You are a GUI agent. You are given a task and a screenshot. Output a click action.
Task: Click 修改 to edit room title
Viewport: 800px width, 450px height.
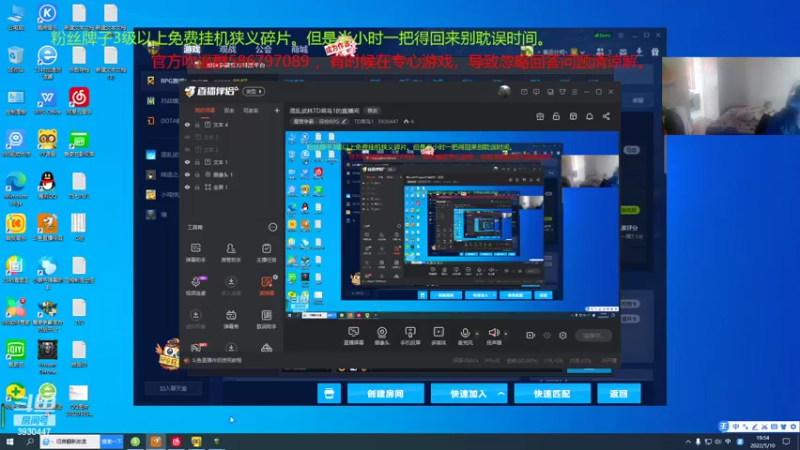[x=372, y=111]
